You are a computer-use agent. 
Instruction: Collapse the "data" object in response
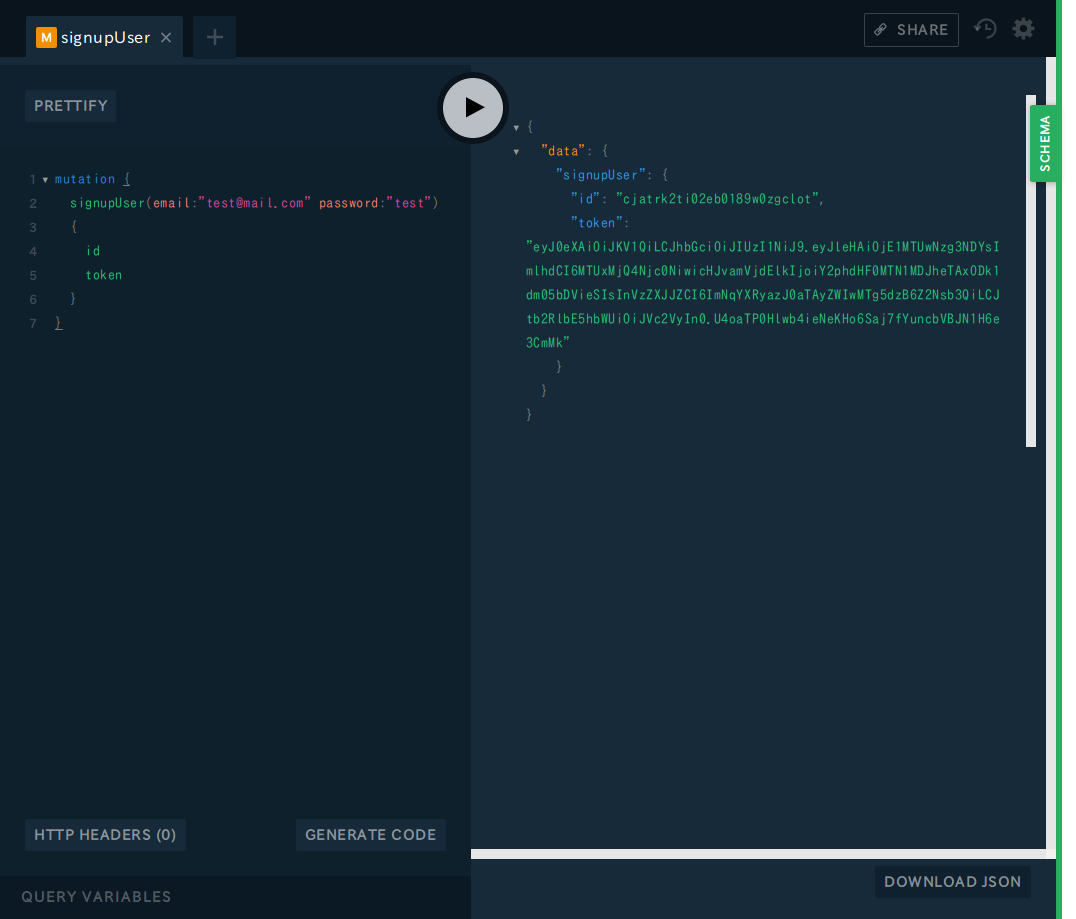(516, 152)
